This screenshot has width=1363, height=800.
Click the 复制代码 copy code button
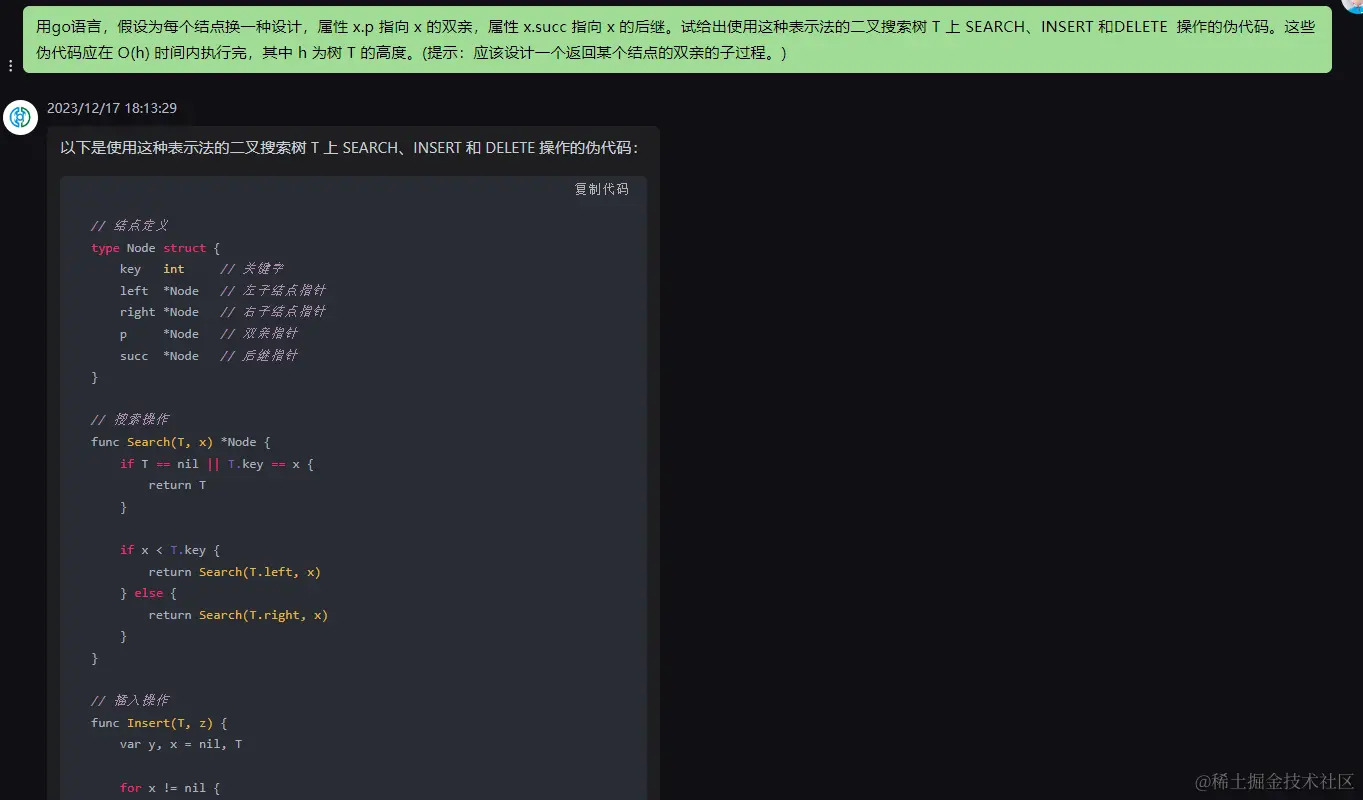click(601, 189)
